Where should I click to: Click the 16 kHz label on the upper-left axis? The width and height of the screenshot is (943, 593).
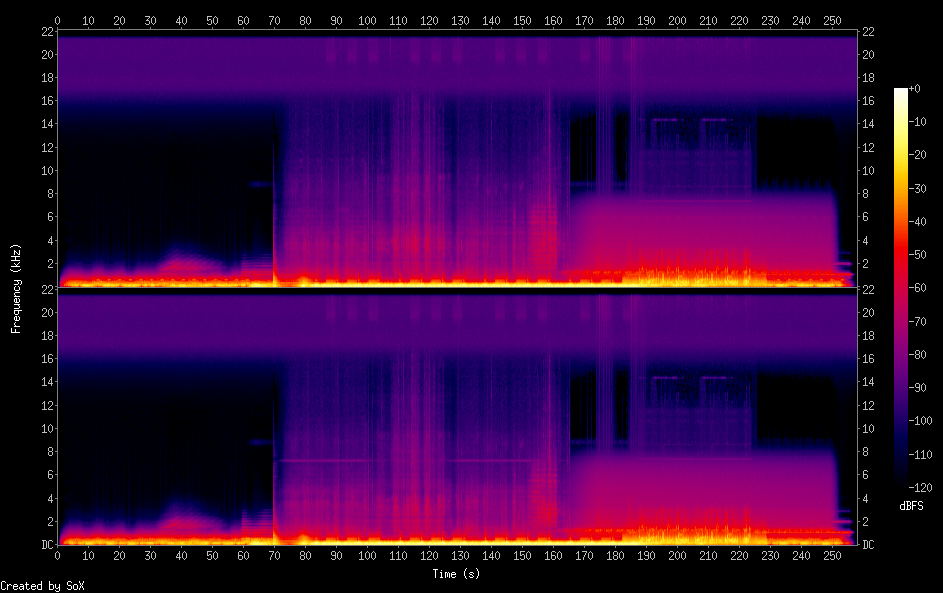[45, 101]
